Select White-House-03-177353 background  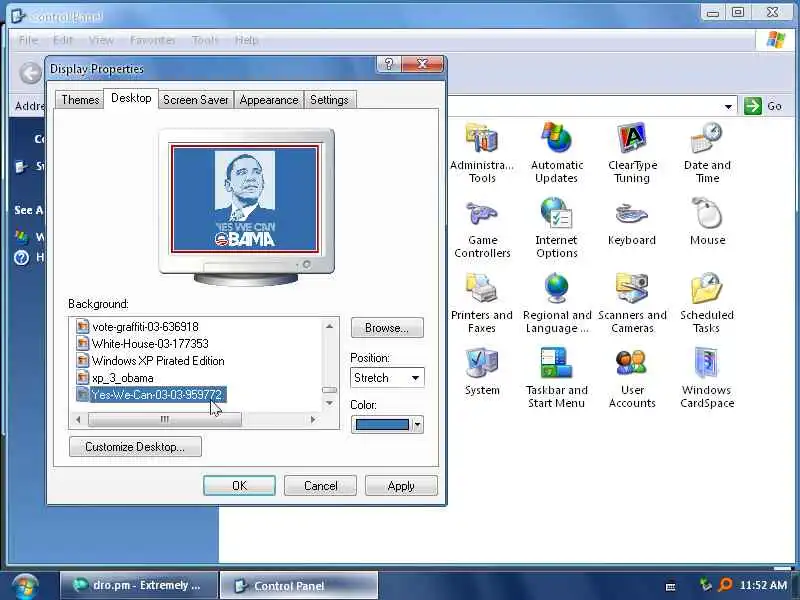pyautogui.click(x=143, y=344)
